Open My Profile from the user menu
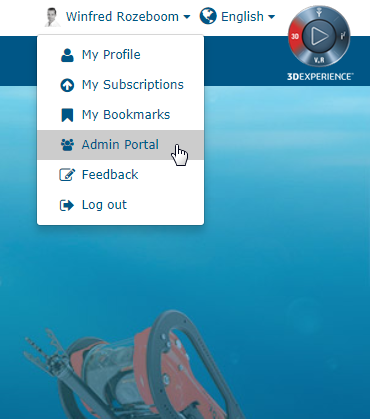This screenshot has height=419, width=370. pos(120,55)
